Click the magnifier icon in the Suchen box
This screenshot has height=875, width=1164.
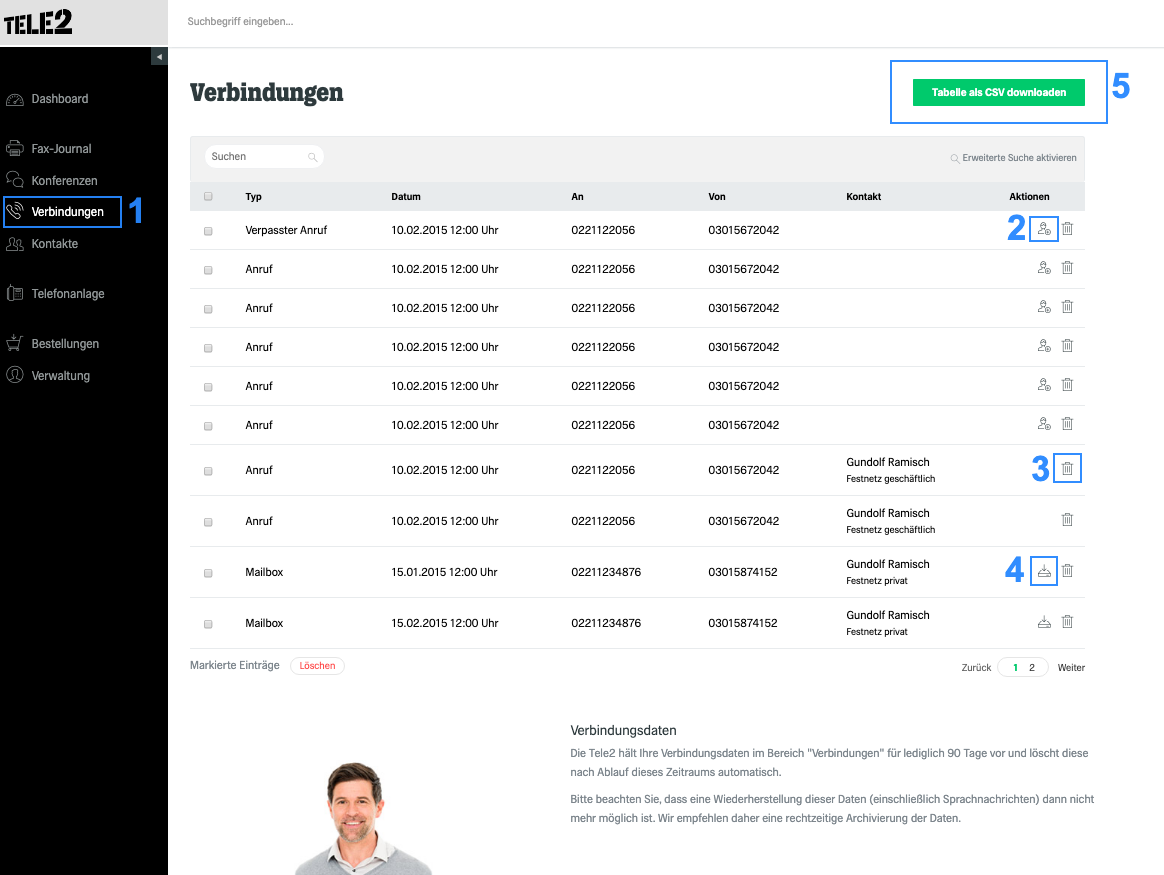tap(313, 157)
